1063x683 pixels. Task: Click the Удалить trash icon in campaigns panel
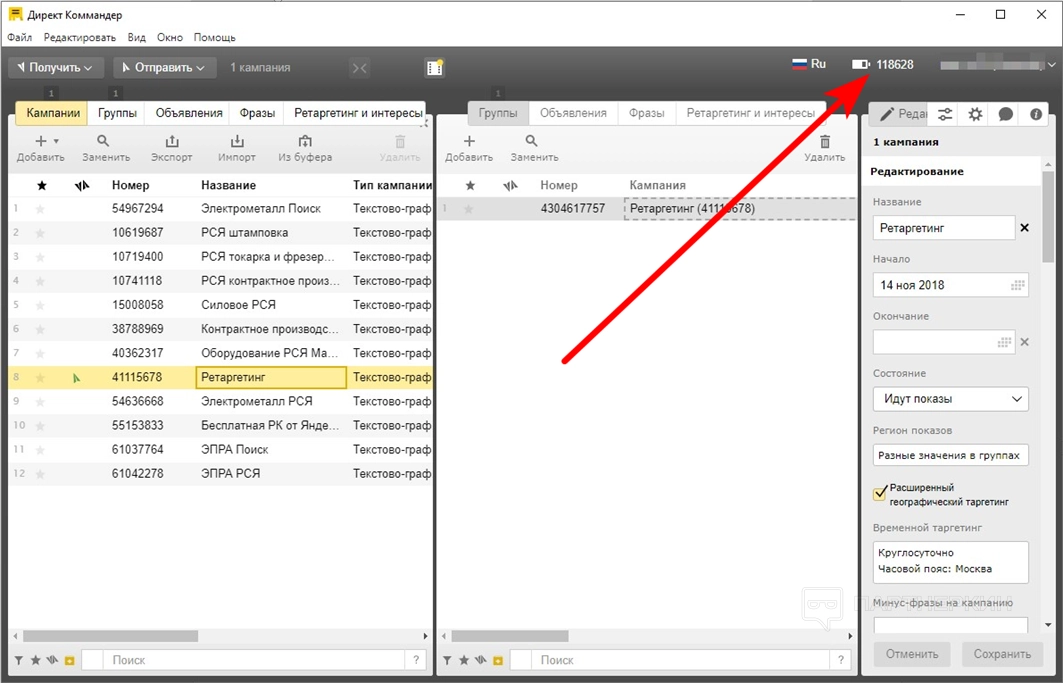(x=400, y=141)
